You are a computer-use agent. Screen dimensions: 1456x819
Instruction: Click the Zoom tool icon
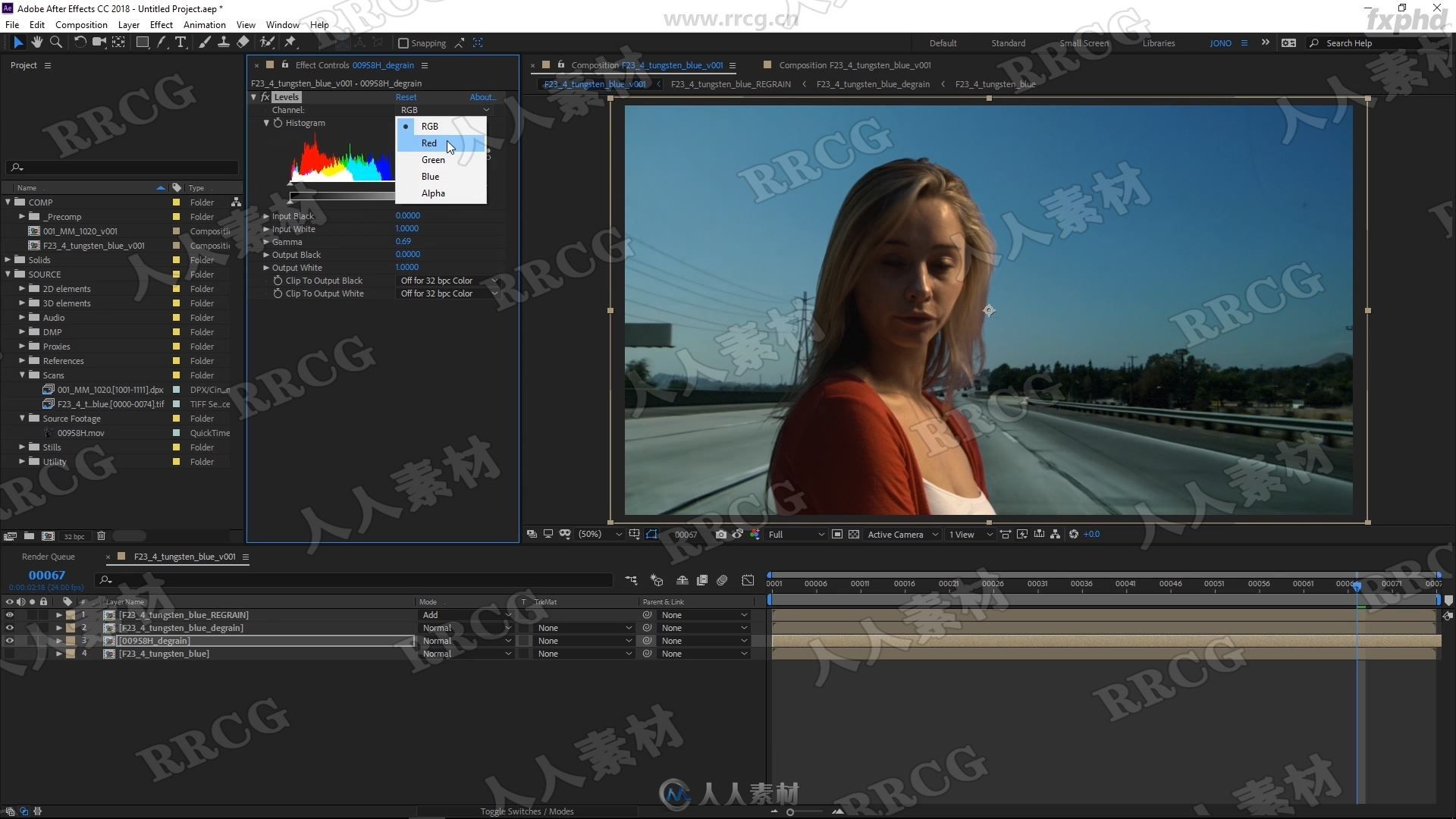pos(58,42)
